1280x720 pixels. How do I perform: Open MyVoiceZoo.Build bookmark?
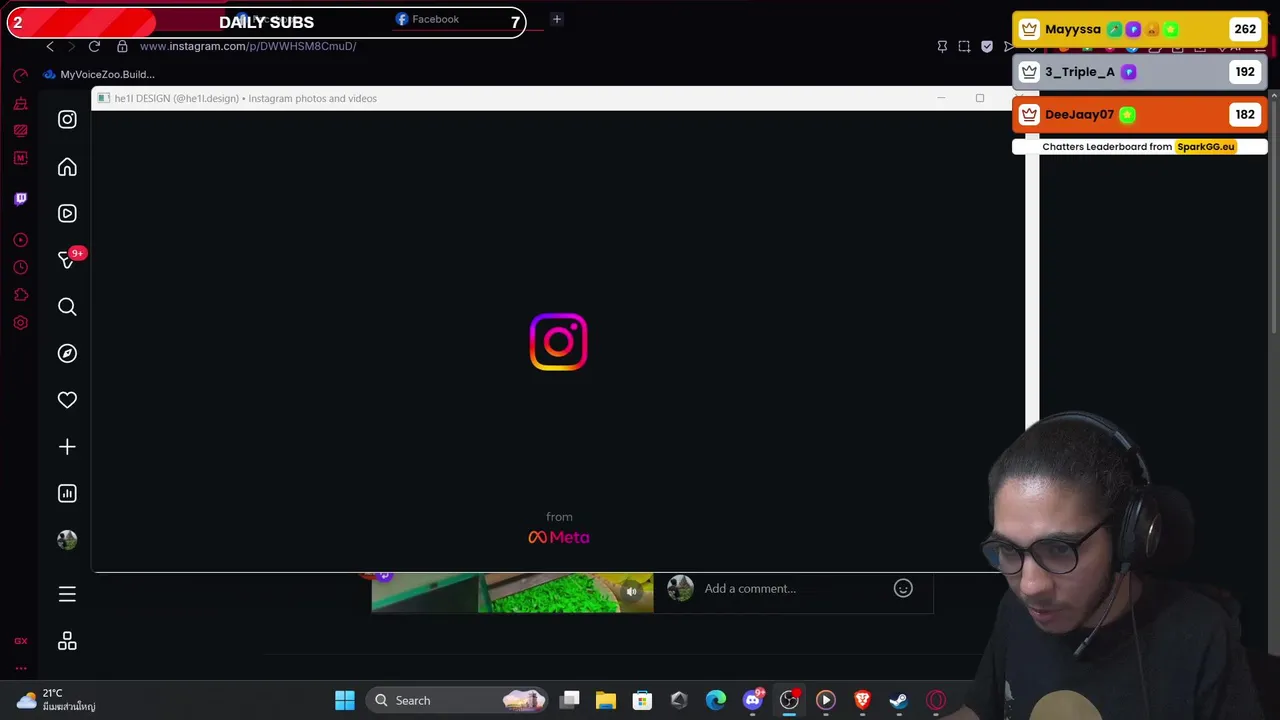click(99, 74)
